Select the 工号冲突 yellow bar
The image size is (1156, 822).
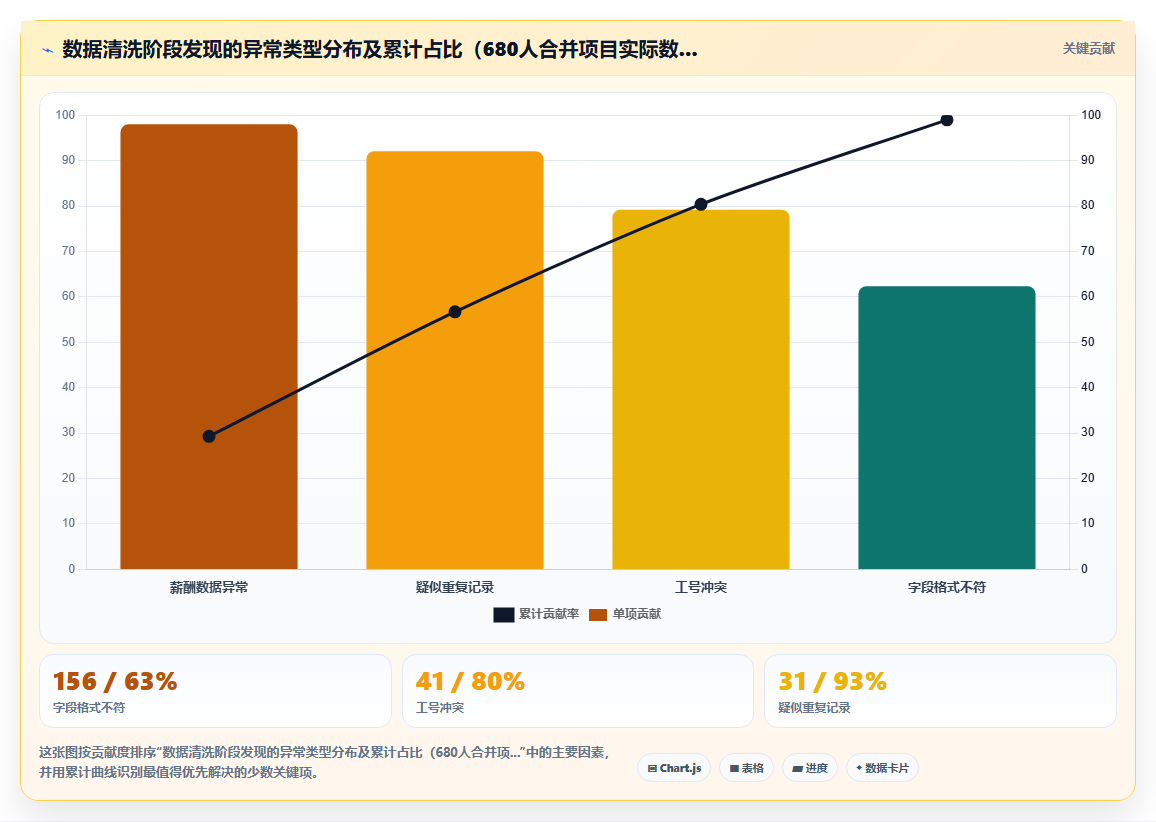700,389
